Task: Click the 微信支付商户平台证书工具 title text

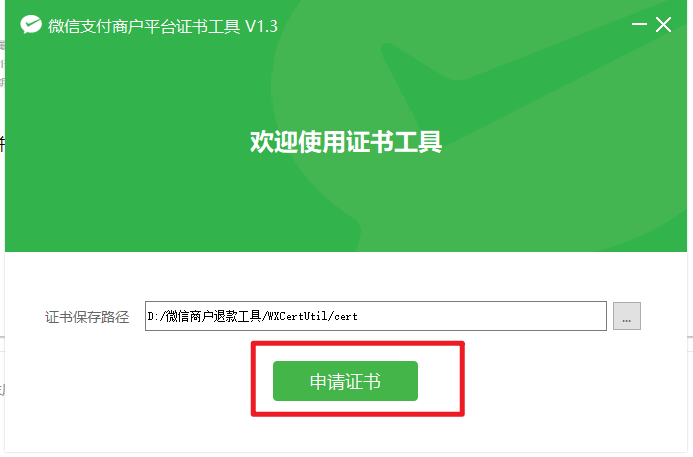Action: pos(144,27)
